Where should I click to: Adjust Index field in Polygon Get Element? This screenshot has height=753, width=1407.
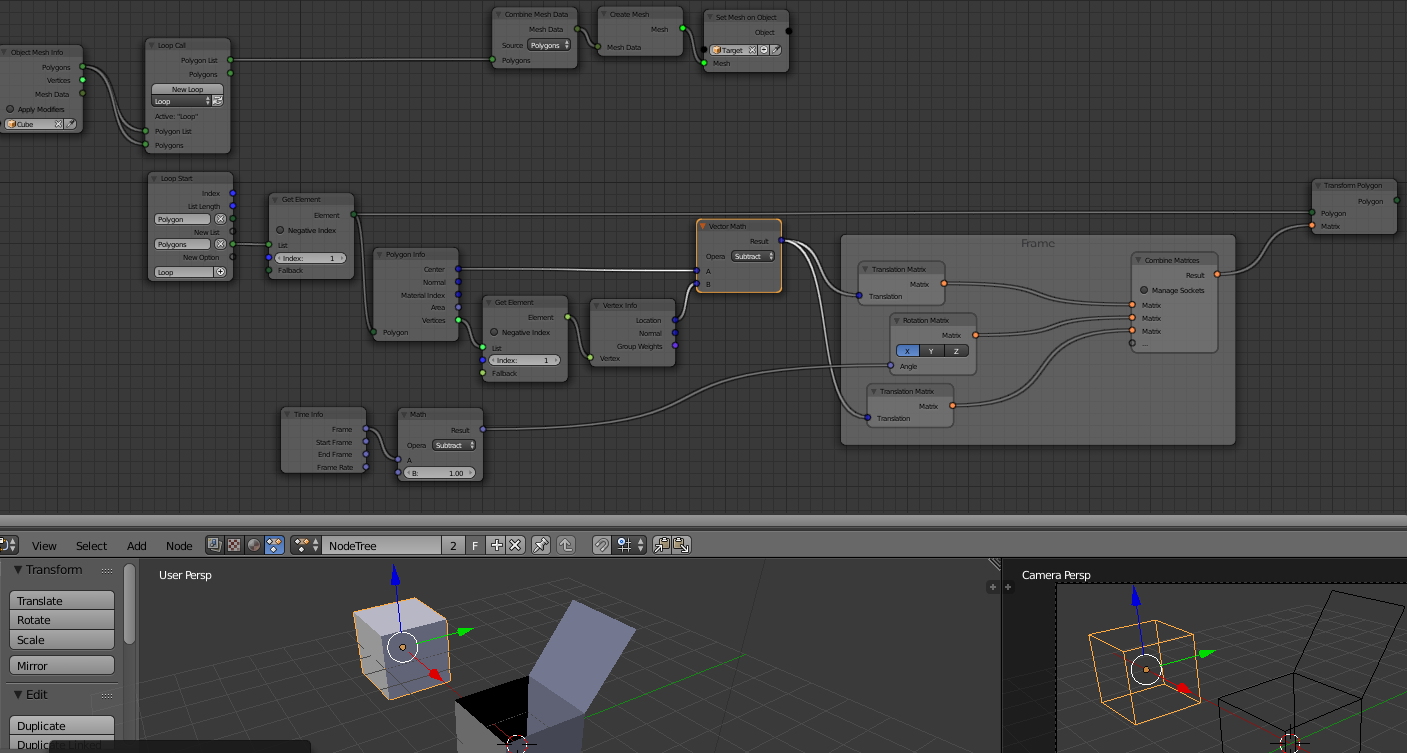310,258
